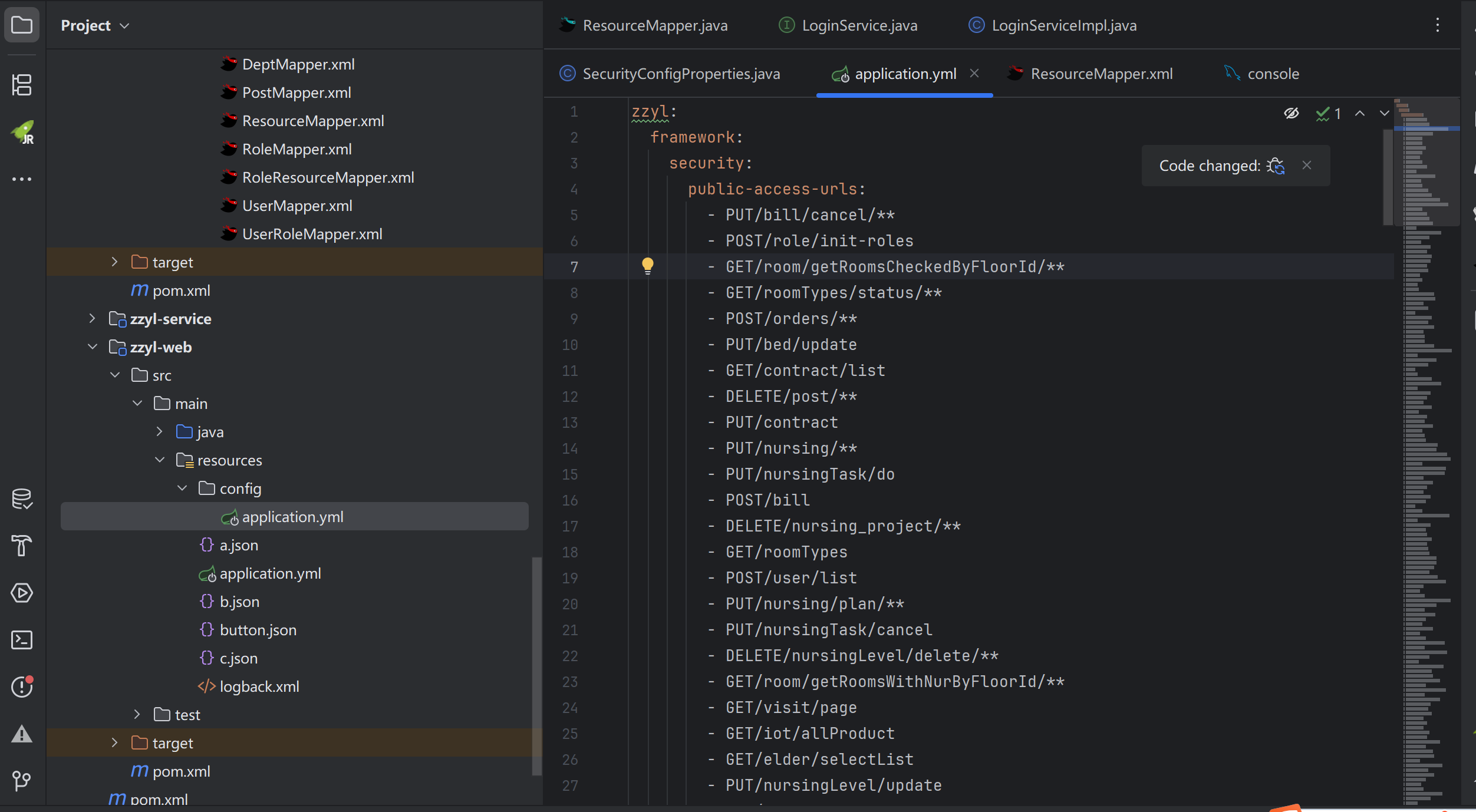Open the Project tool window icon
1476x812 pixels.
(22, 25)
